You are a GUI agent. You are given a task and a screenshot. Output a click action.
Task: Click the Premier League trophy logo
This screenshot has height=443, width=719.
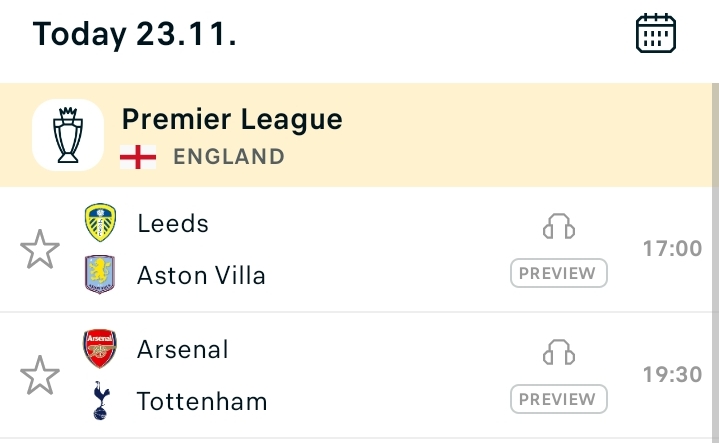[68, 135]
